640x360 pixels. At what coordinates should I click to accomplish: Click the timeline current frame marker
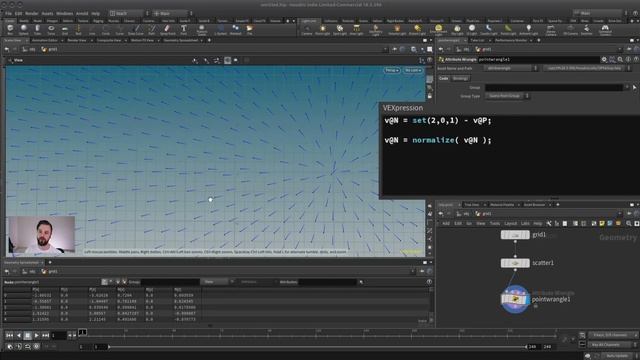coord(82,332)
